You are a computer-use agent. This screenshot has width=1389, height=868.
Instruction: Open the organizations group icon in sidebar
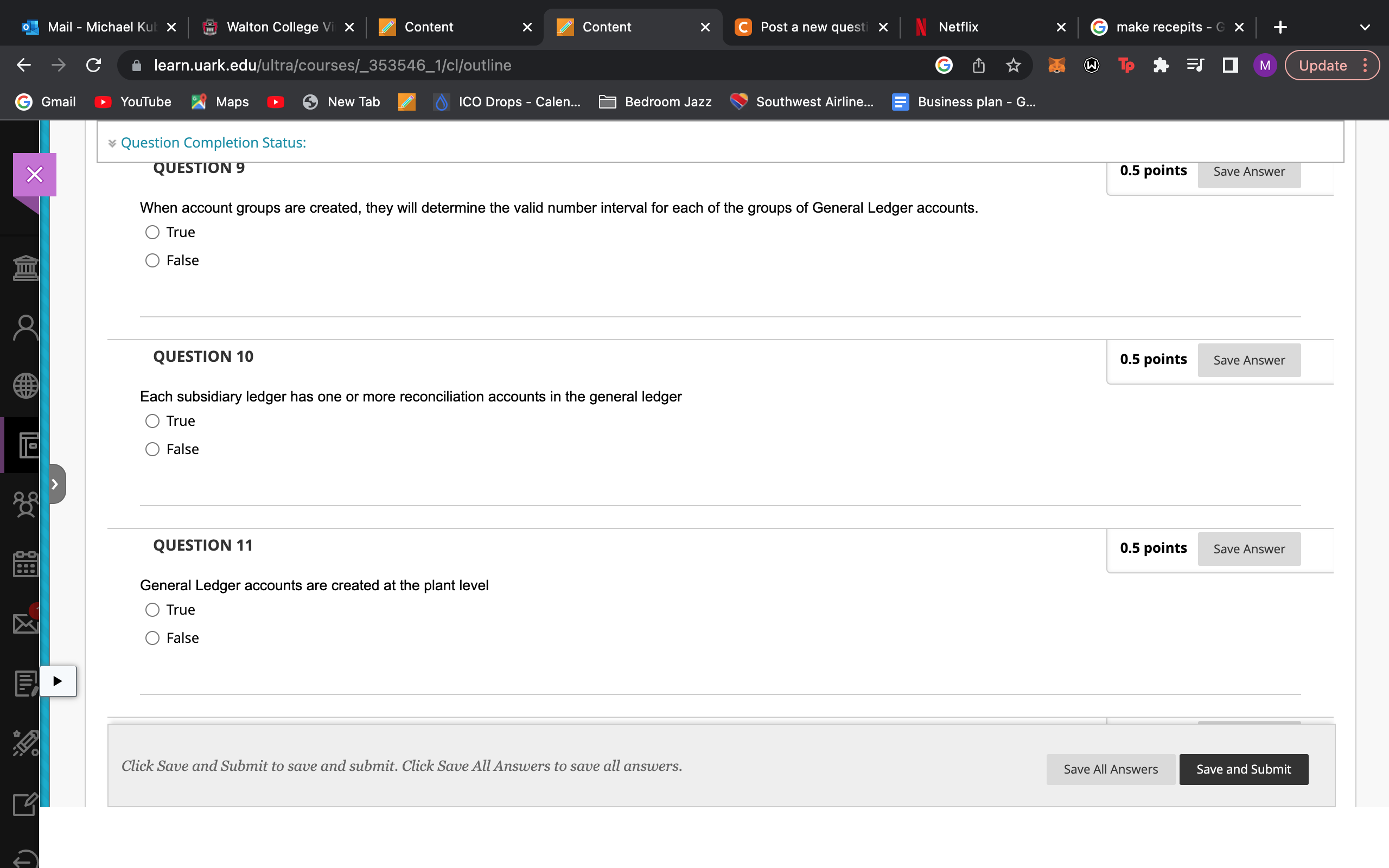26,505
